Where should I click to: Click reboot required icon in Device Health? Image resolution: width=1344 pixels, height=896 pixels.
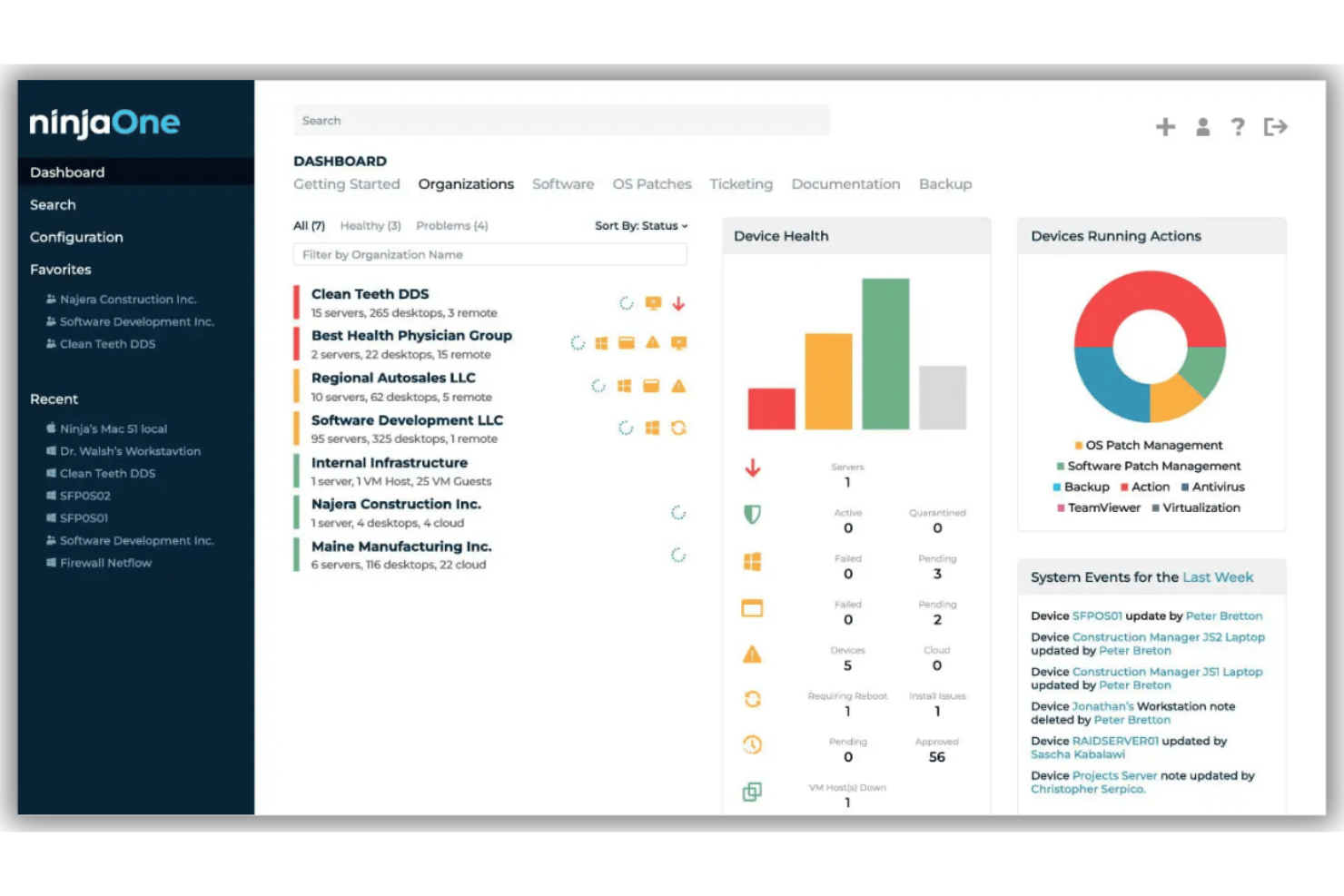click(752, 699)
